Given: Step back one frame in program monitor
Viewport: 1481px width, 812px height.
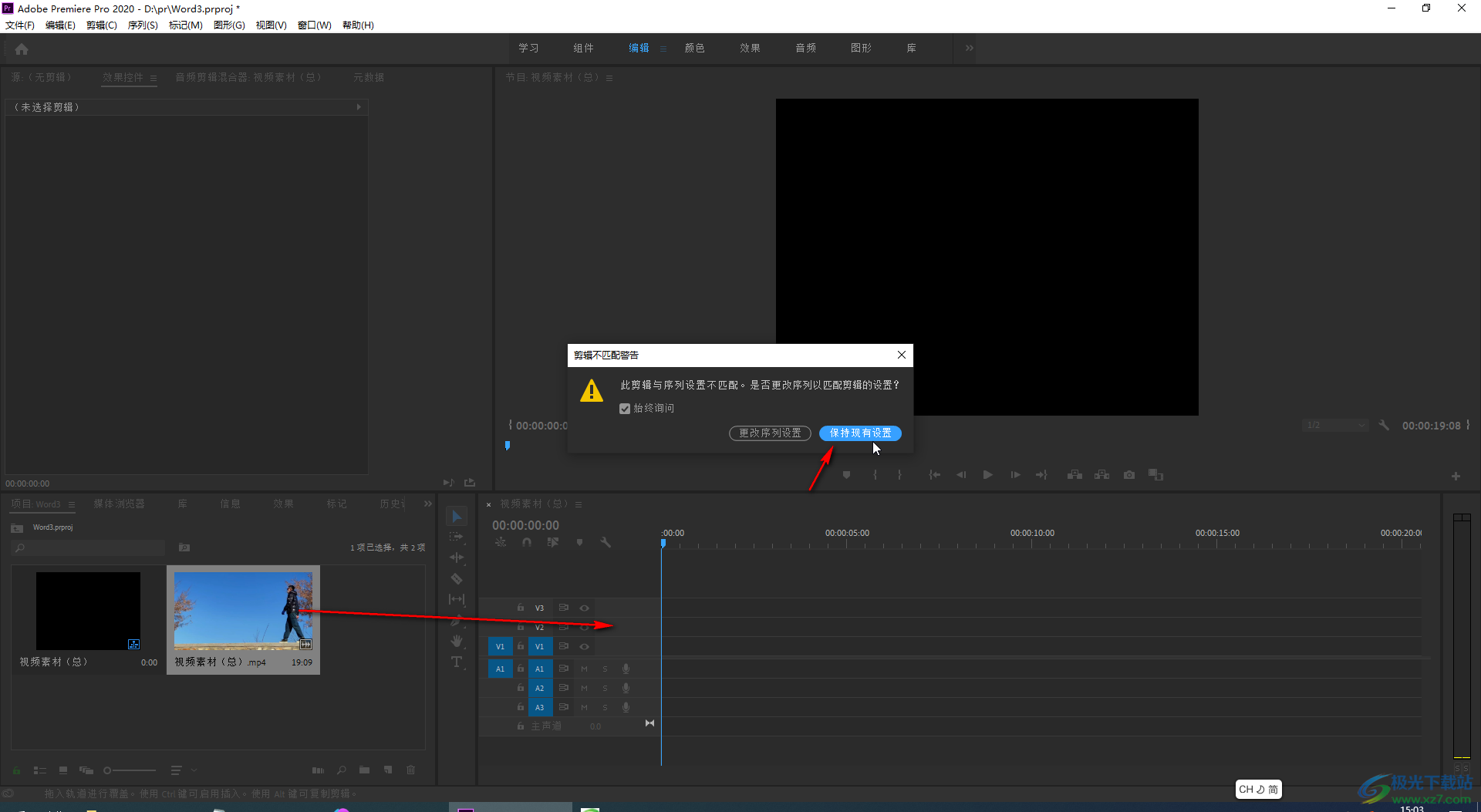Looking at the screenshot, I should coord(961,475).
